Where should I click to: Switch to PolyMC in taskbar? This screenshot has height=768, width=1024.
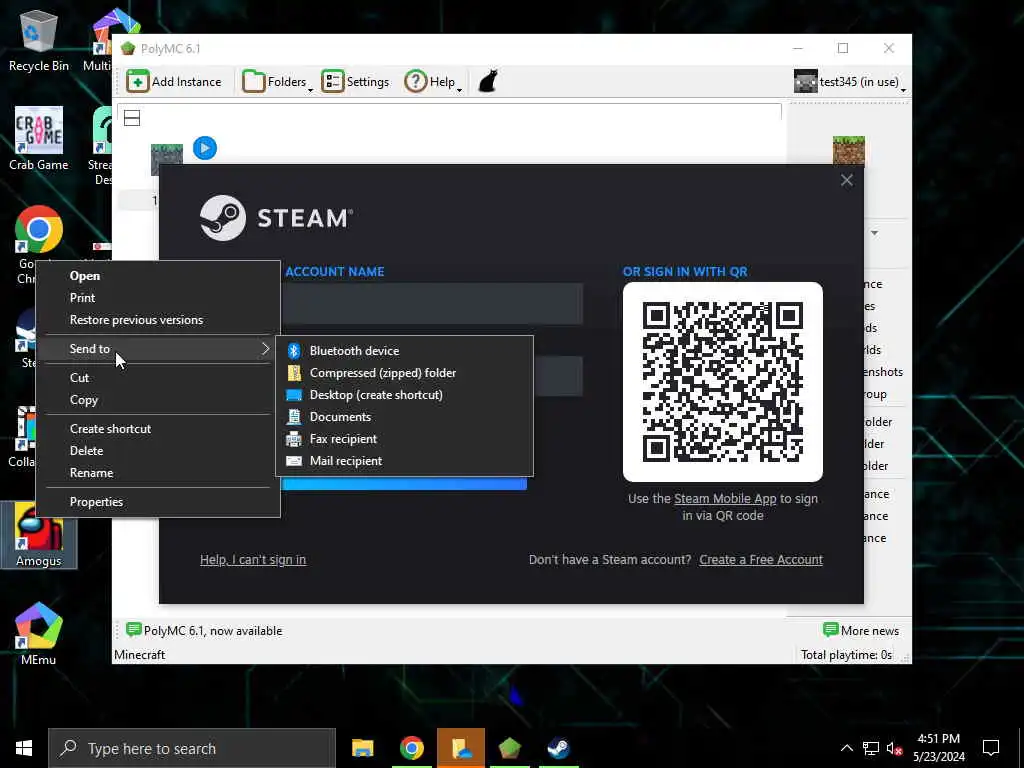(509, 748)
